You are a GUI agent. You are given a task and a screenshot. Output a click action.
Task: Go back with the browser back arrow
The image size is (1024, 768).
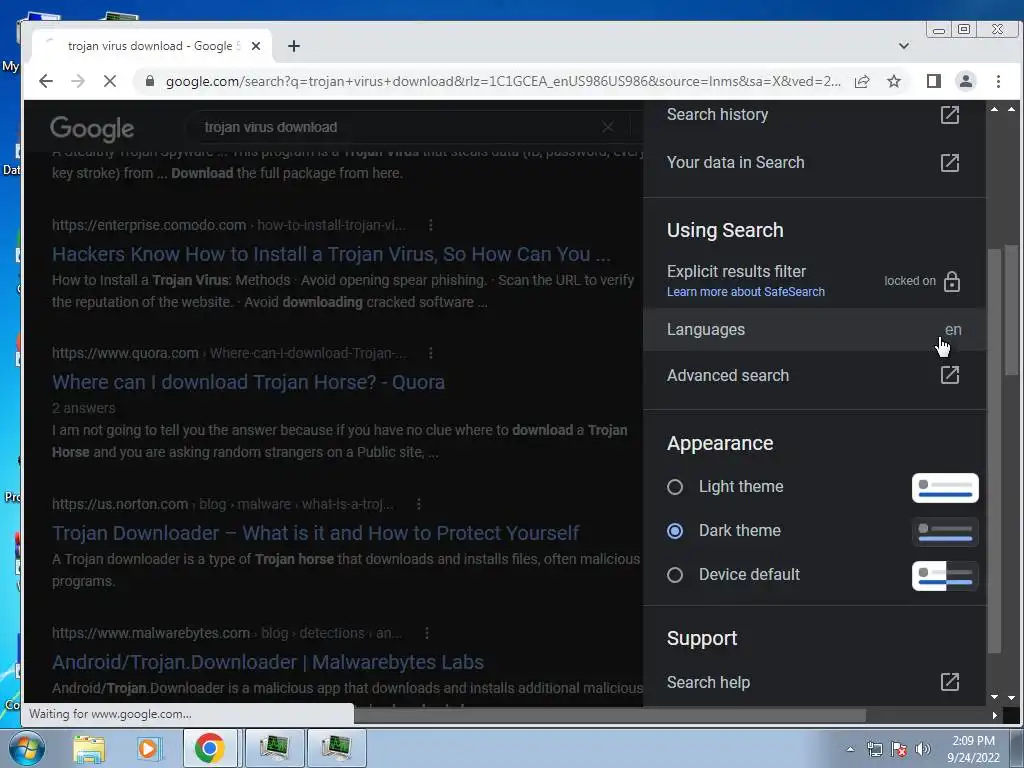click(x=45, y=81)
